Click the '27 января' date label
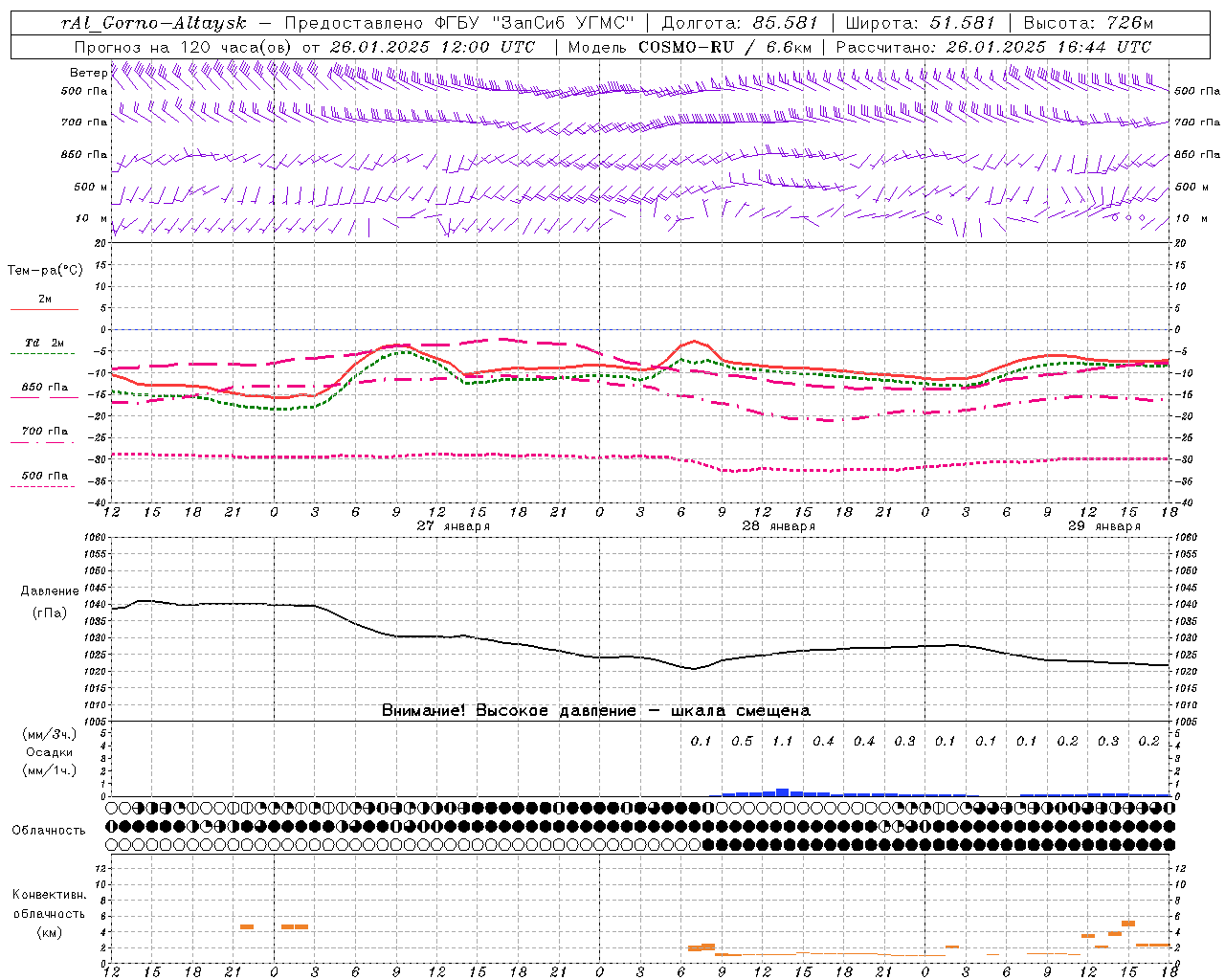The height and width of the screenshot is (980, 1225). [454, 526]
